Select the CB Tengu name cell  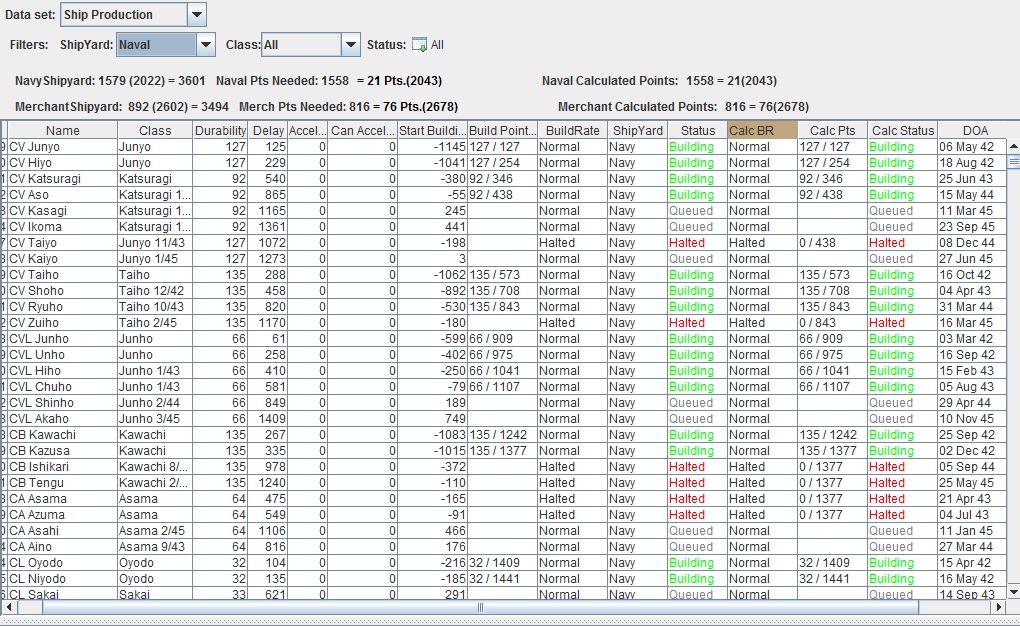click(62, 483)
